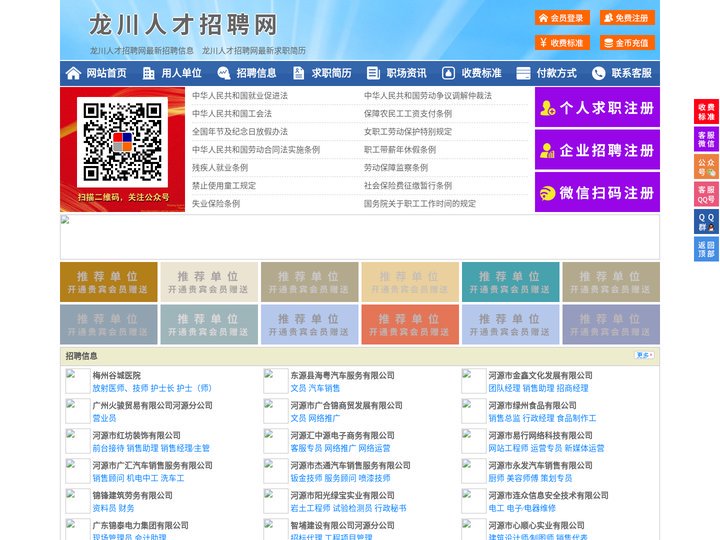720x540 pixels.
Task: Click 营业员 job under 广州火骏贸易
Action: [104, 418]
